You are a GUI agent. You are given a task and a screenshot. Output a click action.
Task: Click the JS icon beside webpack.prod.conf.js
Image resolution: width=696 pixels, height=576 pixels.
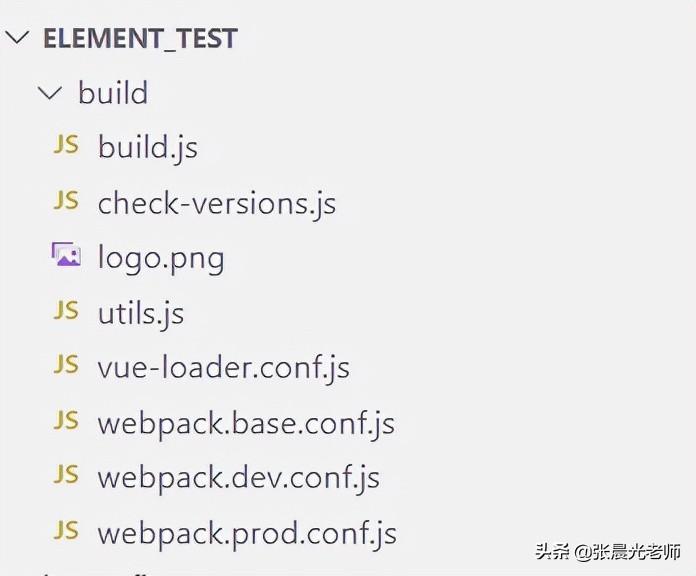click(66, 531)
